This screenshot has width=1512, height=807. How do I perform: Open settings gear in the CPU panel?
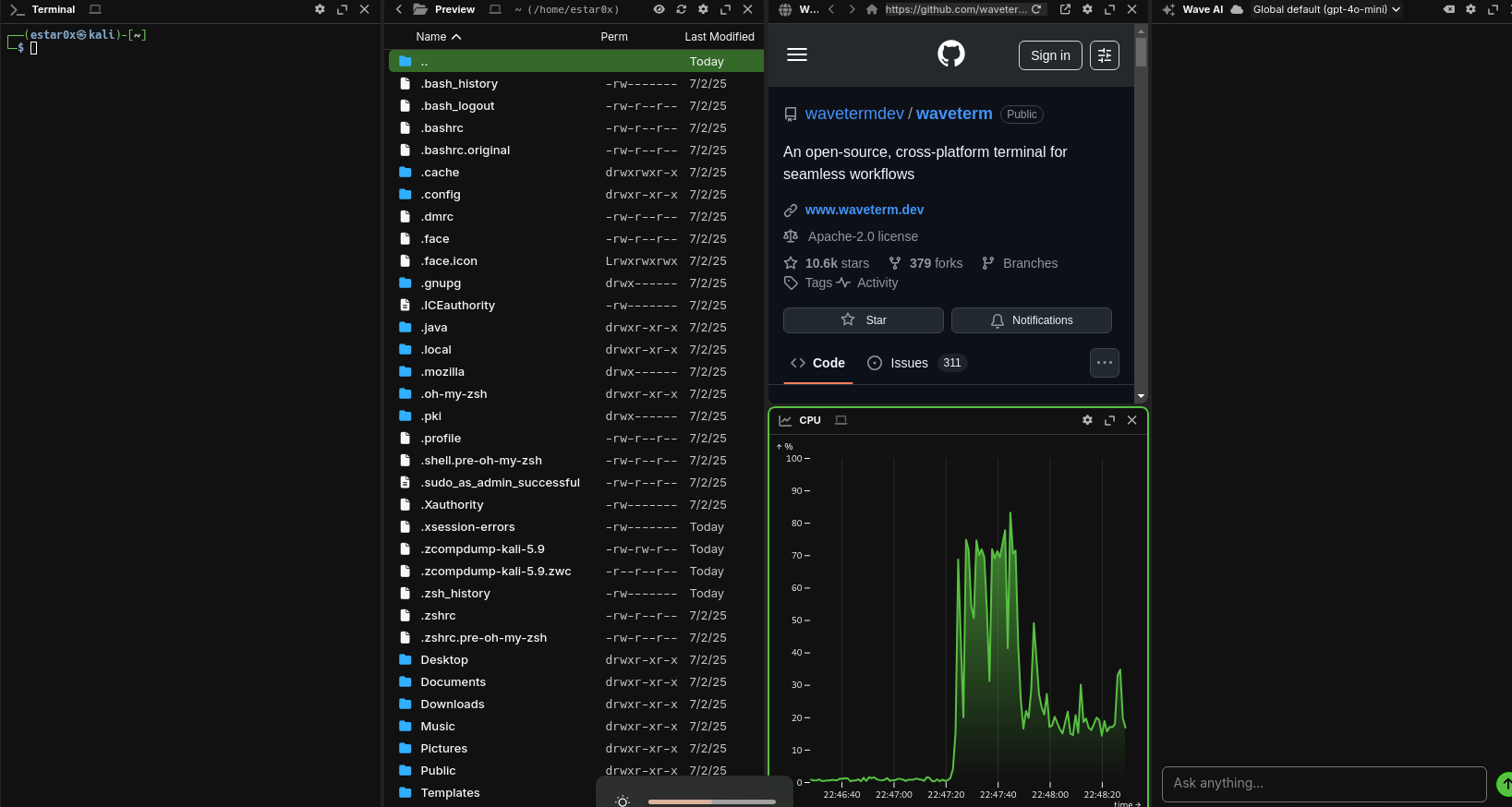[x=1087, y=420]
